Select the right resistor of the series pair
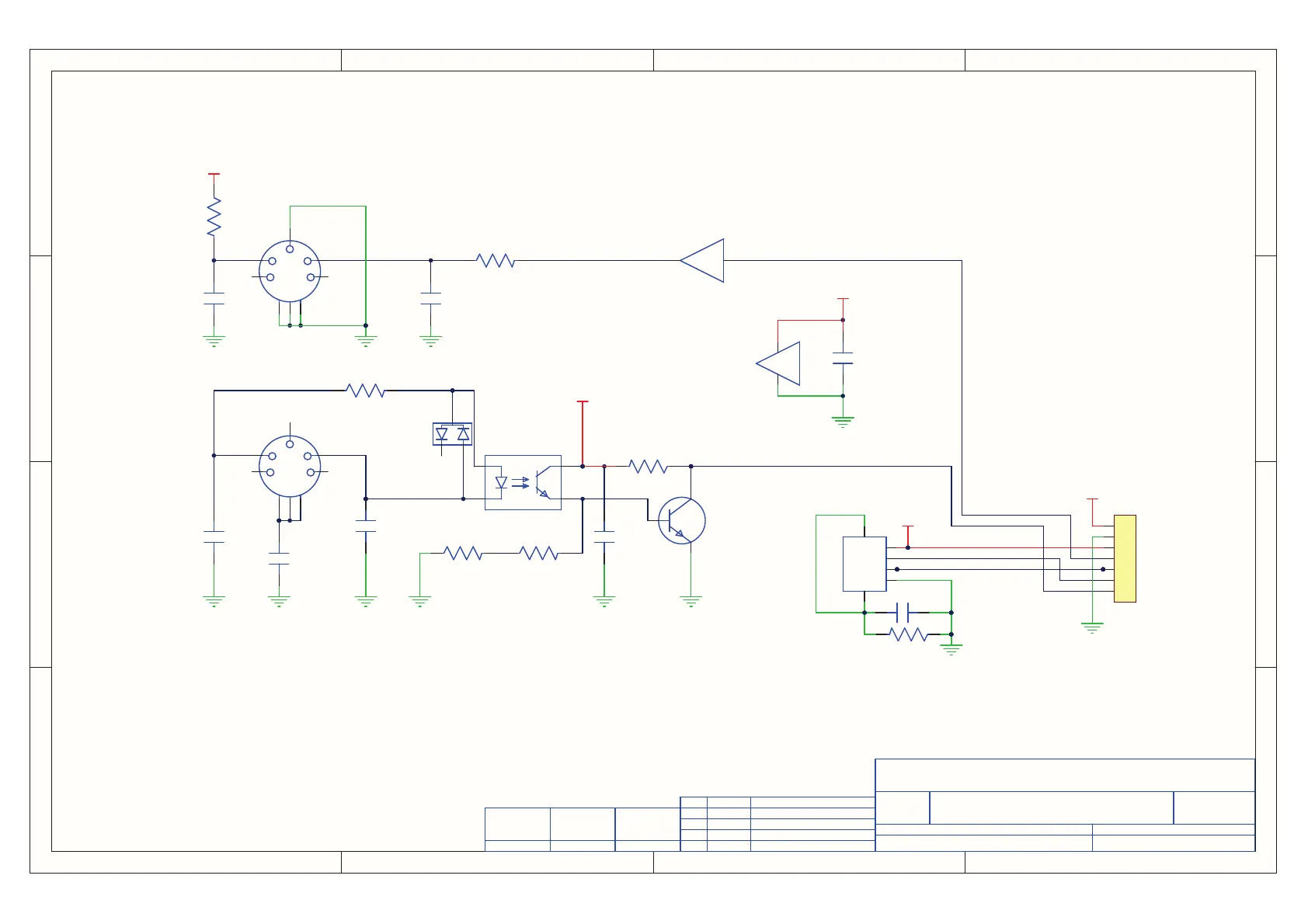Screen dimensions: 1308x924 point(539,553)
